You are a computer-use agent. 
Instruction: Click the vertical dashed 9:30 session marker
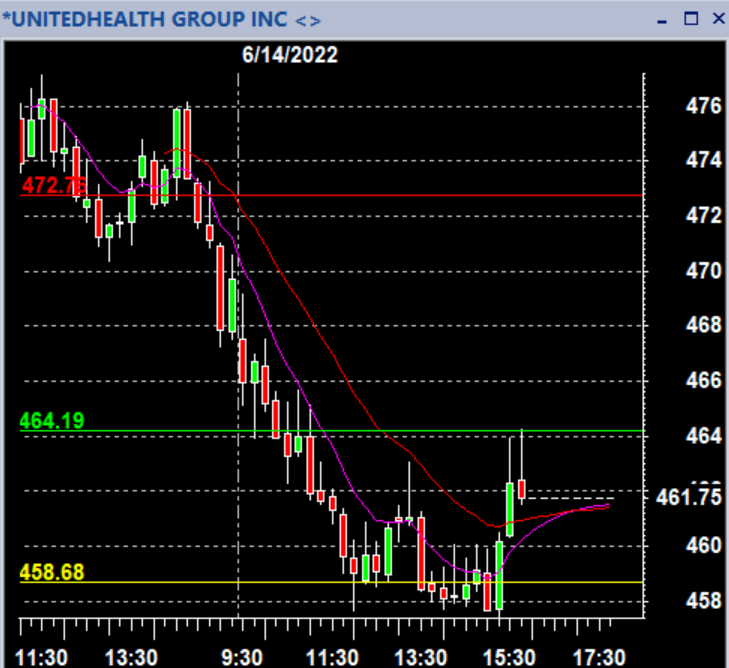239,344
